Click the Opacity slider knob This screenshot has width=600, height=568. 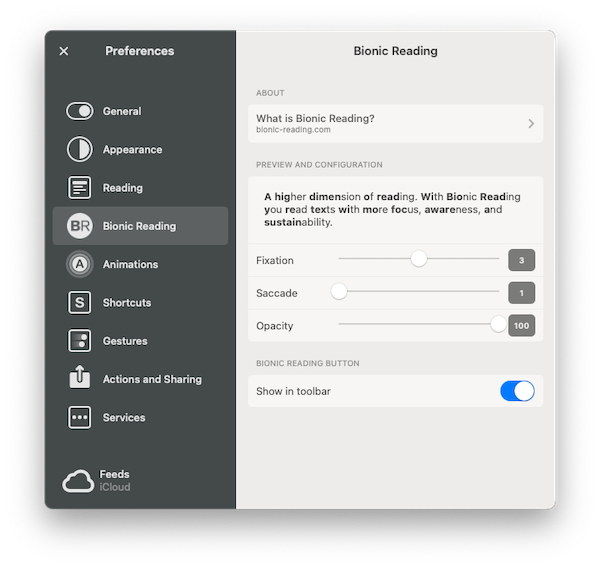pos(498,324)
